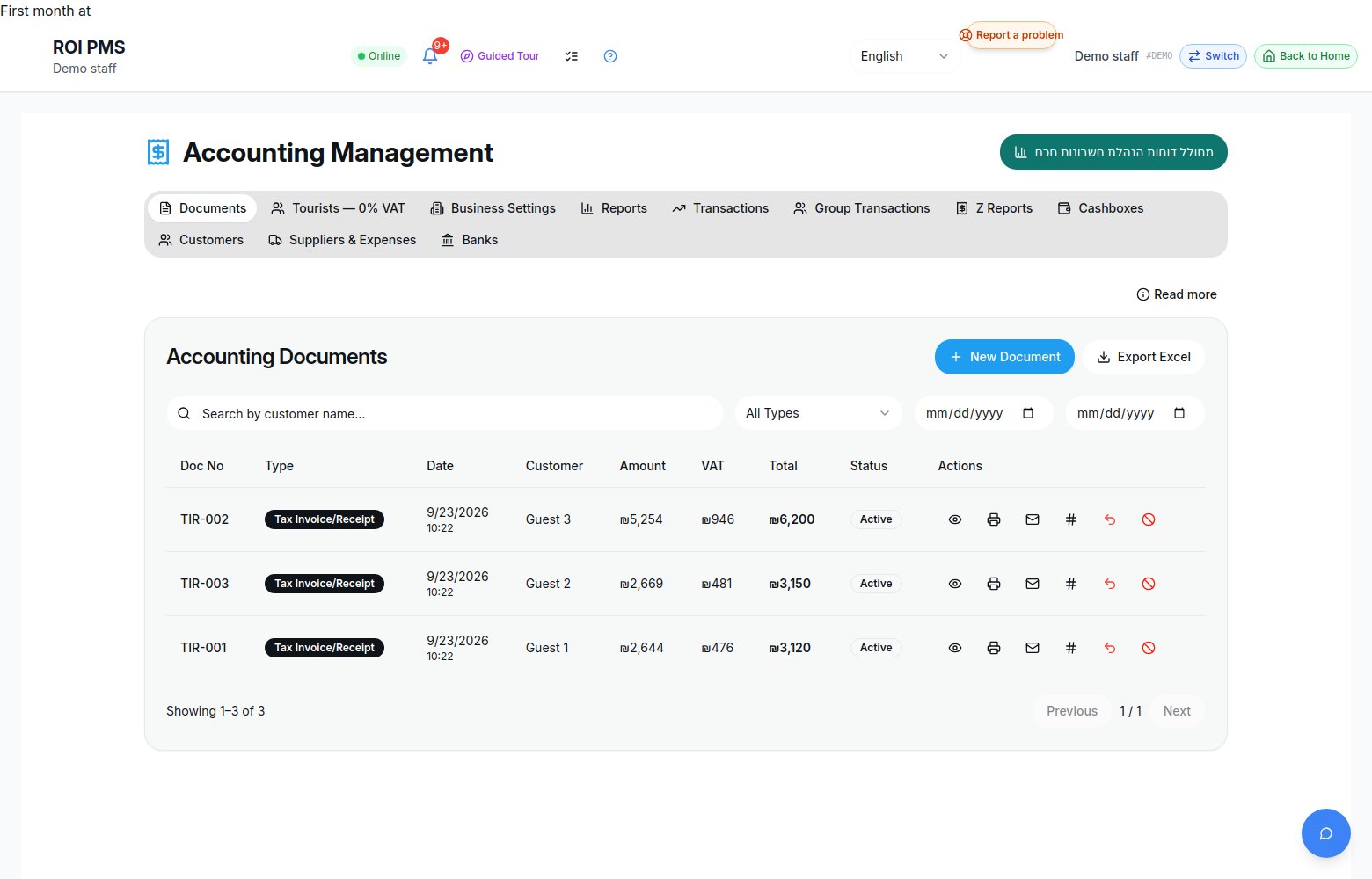Click the help question mark icon
The height and width of the screenshot is (879, 1372).
click(x=610, y=56)
